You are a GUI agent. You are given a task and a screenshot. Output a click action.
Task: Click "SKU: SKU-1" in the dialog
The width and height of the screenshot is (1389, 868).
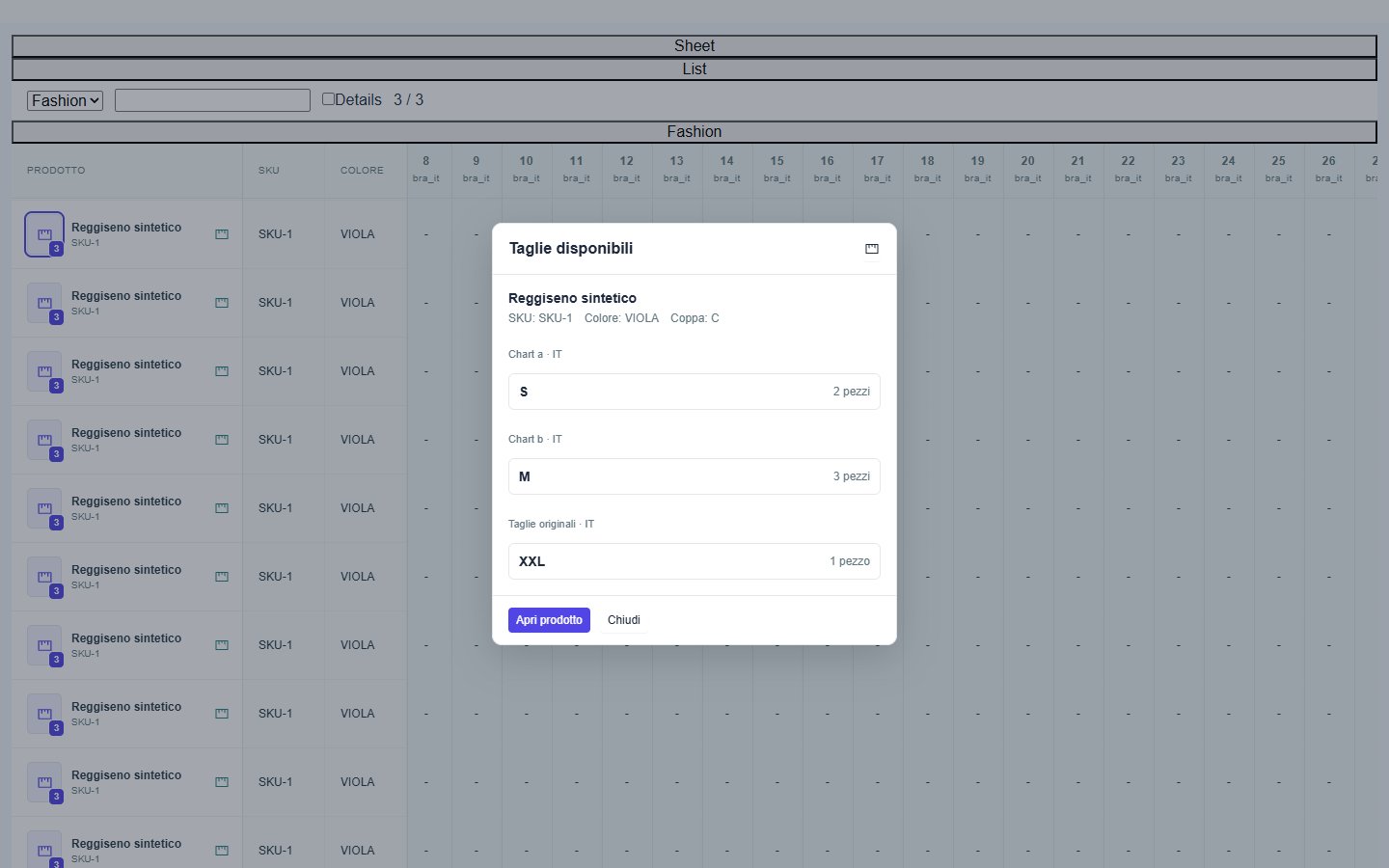tap(540, 318)
